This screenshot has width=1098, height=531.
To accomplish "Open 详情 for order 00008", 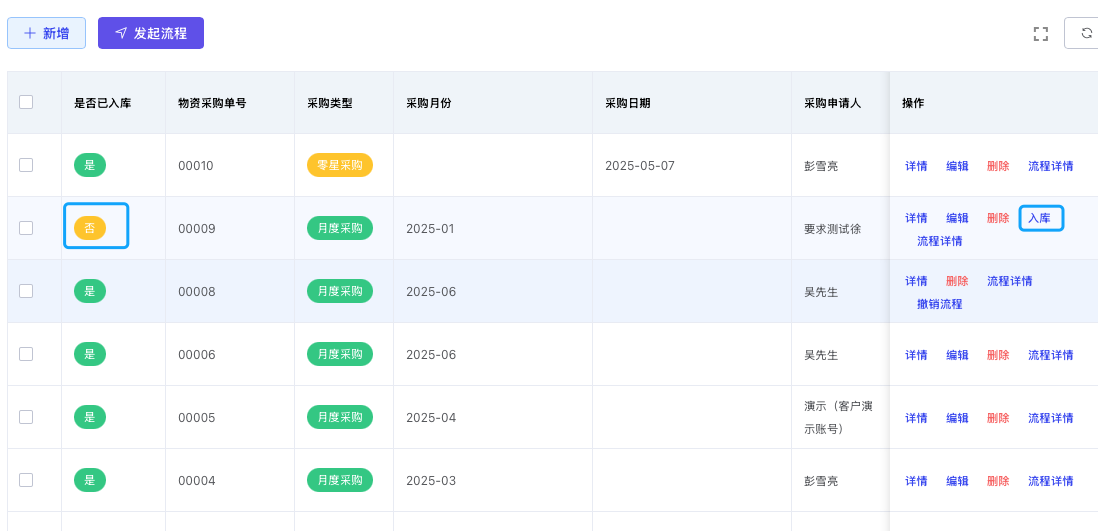I will [x=916, y=281].
